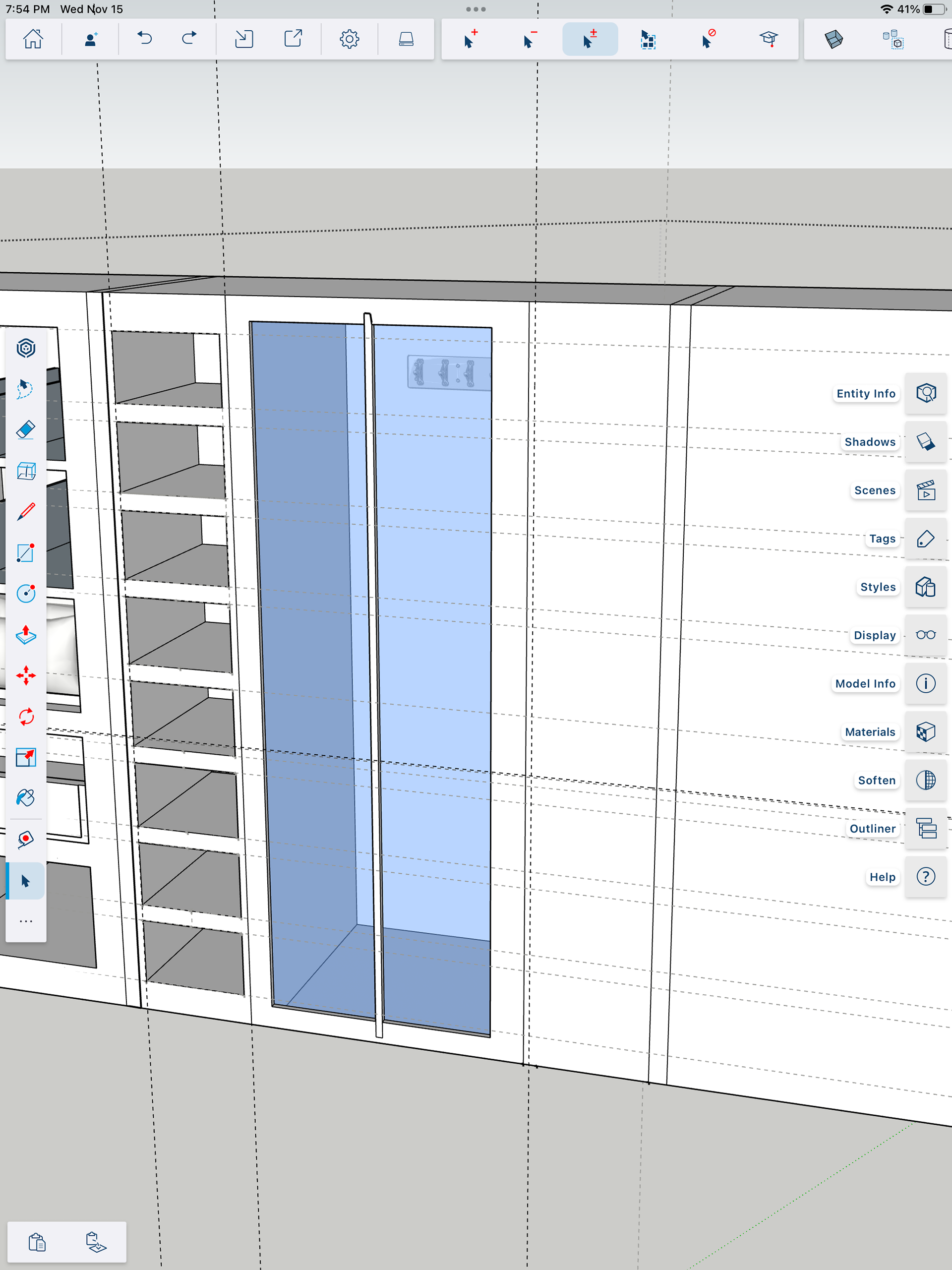Toggle add-to-selection modifier
Viewport: 952px width, 1270px height.
[470, 39]
